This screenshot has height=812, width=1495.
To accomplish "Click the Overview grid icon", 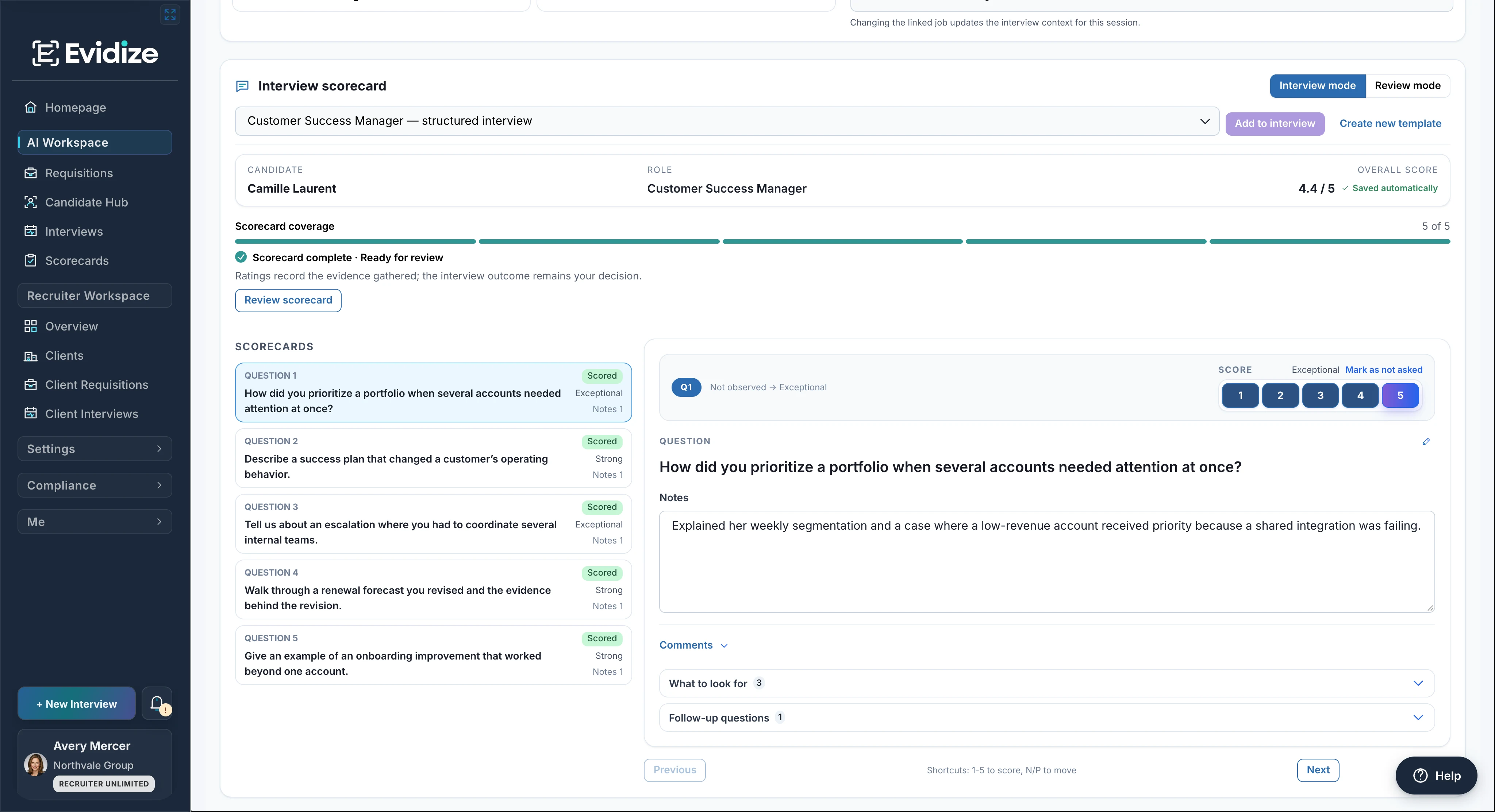I will tap(31, 326).
